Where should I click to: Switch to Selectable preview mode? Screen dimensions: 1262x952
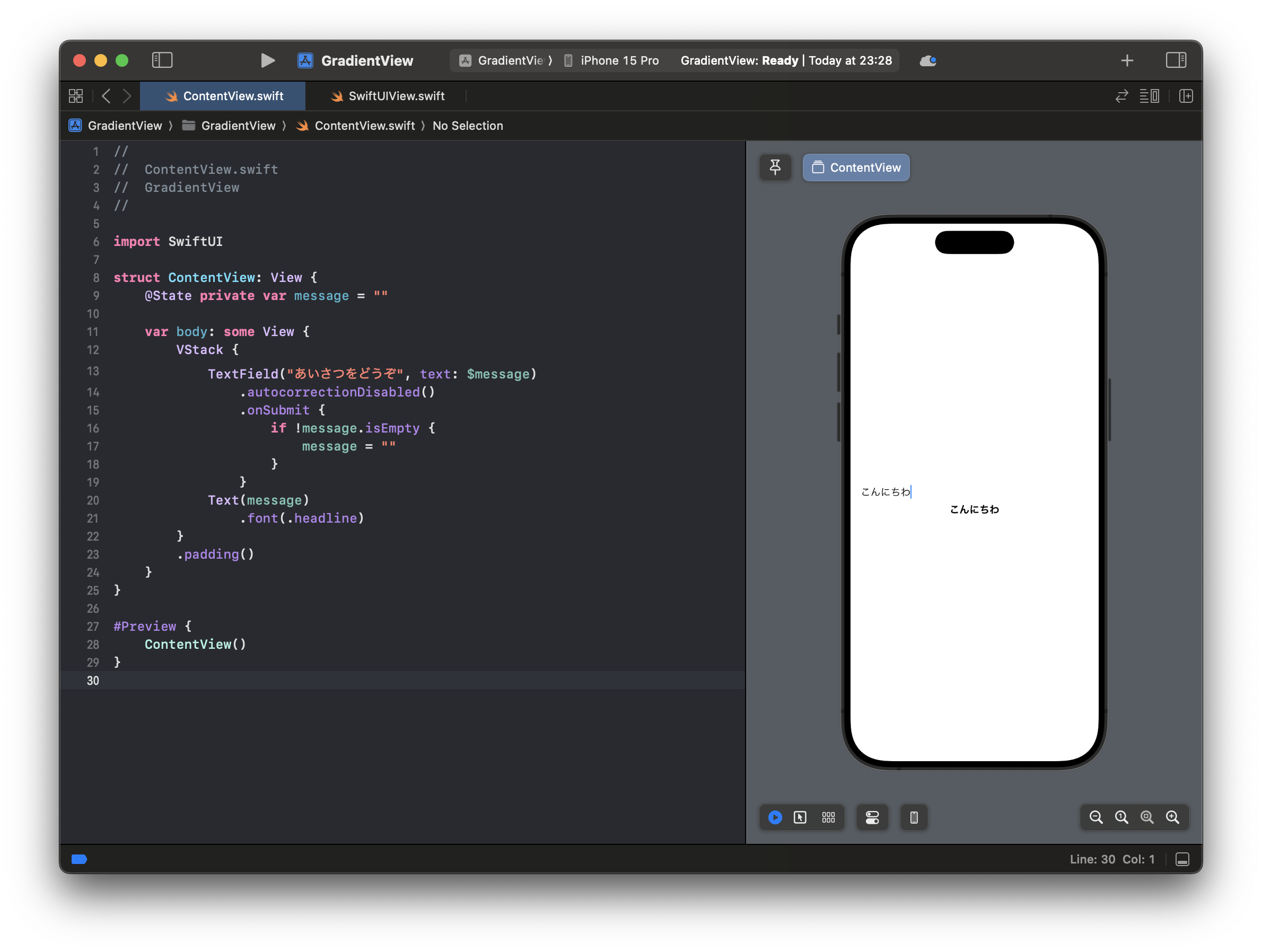tap(800, 817)
